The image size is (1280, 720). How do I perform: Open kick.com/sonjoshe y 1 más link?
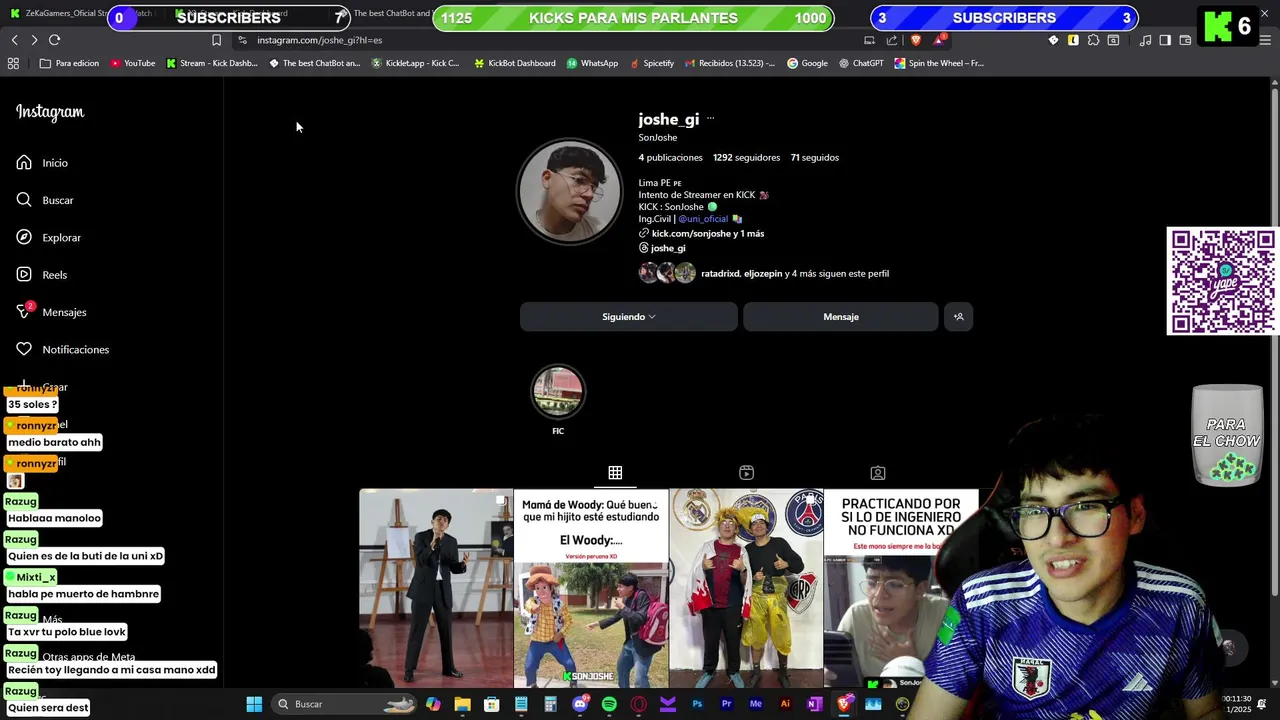coord(707,233)
